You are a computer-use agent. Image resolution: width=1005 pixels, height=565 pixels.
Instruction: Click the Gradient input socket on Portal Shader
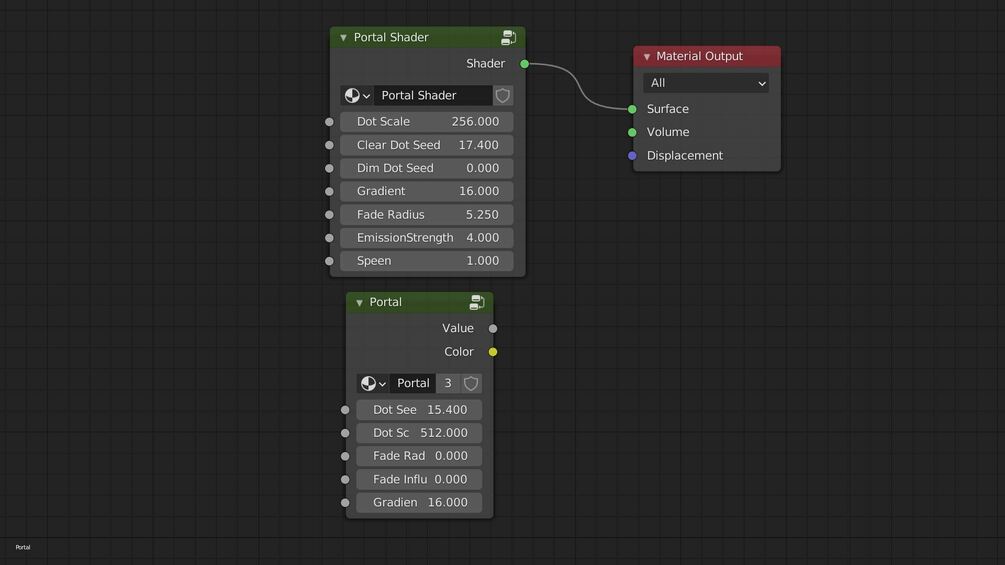coord(329,192)
